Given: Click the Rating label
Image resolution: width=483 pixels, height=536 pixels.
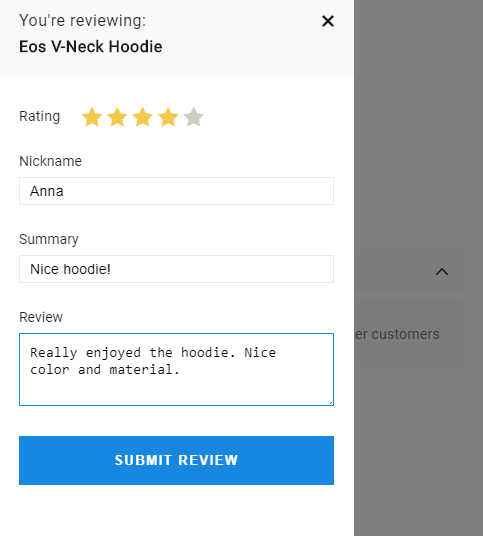Looking at the screenshot, I should pos(40,116).
